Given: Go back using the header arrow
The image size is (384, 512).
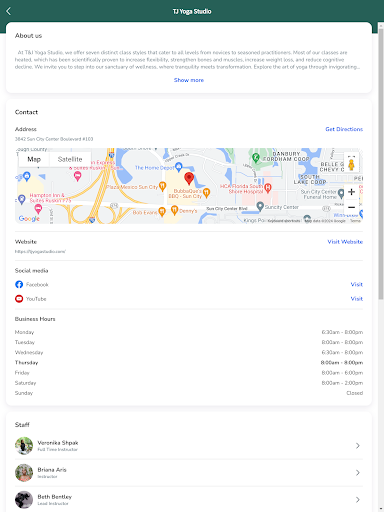Looking at the screenshot, I should 9,11.
